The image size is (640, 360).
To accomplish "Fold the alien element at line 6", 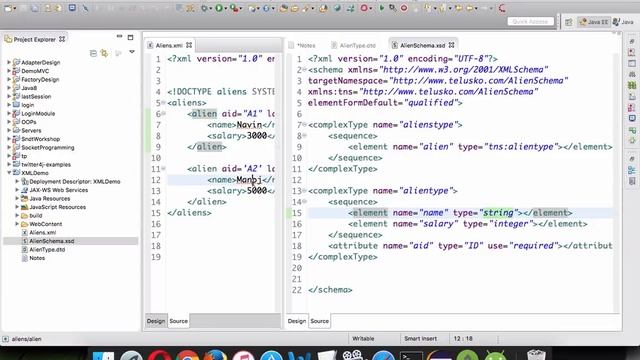I will click(x=163, y=113).
